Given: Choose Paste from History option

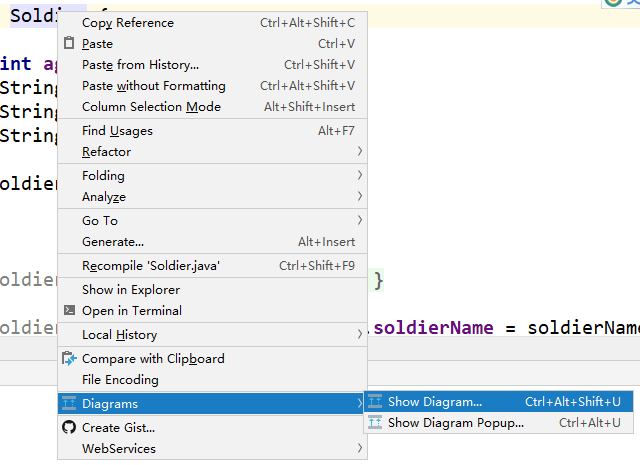Looking at the screenshot, I should coord(140,65).
